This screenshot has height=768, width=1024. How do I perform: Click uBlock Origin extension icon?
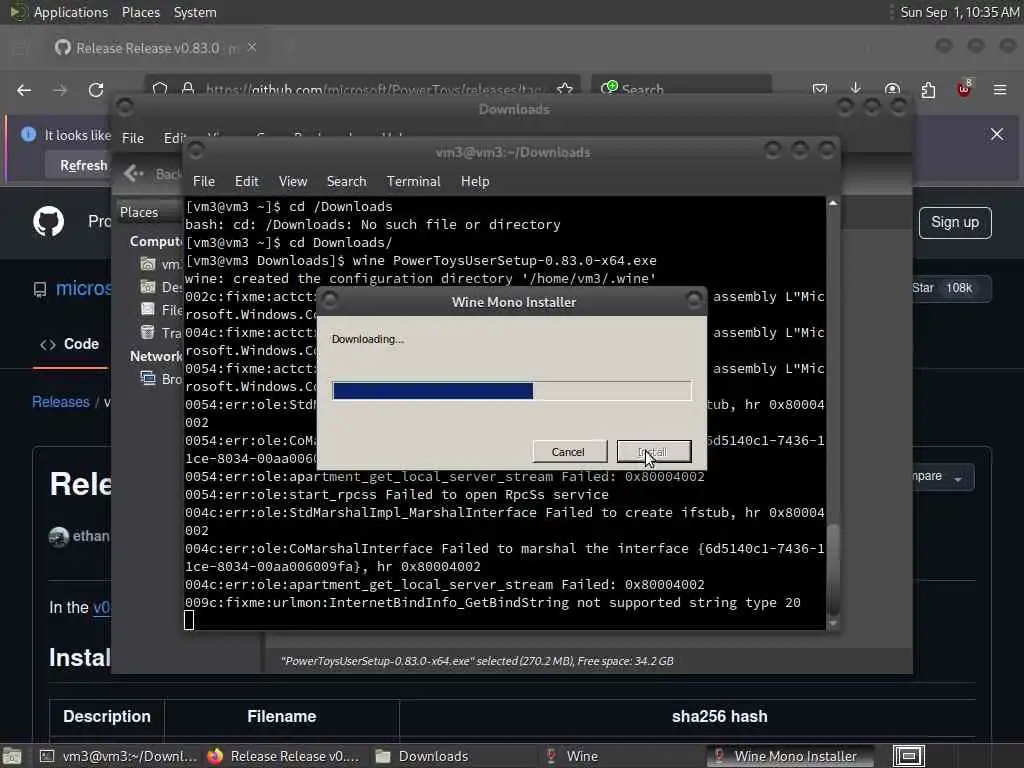click(x=965, y=89)
